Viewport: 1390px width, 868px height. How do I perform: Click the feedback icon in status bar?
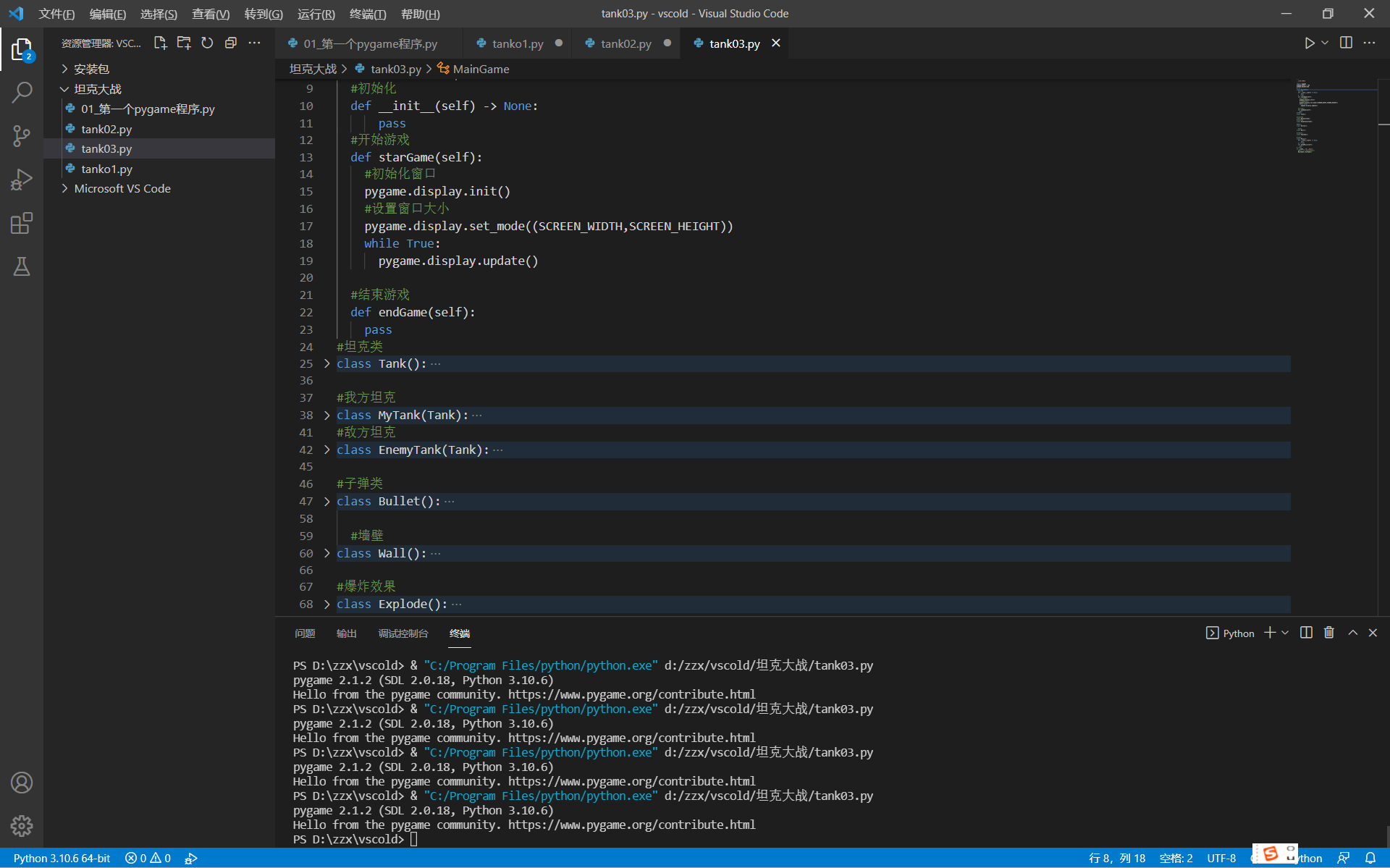(1344, 858)
